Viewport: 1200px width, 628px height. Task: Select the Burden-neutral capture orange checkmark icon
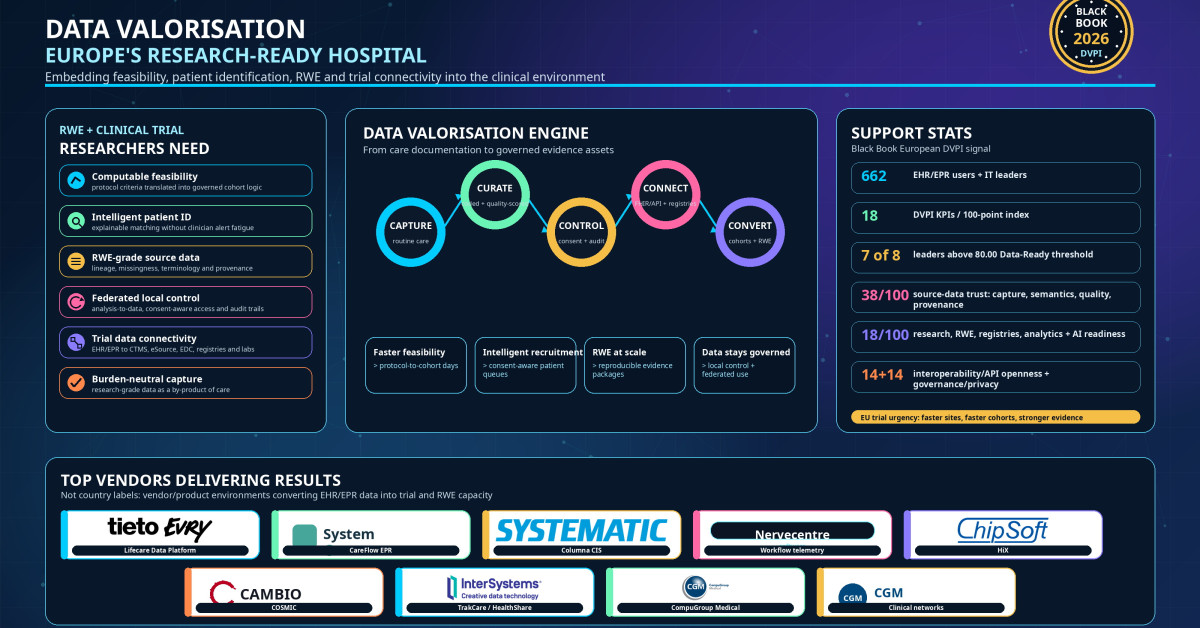tap(76, 383)
